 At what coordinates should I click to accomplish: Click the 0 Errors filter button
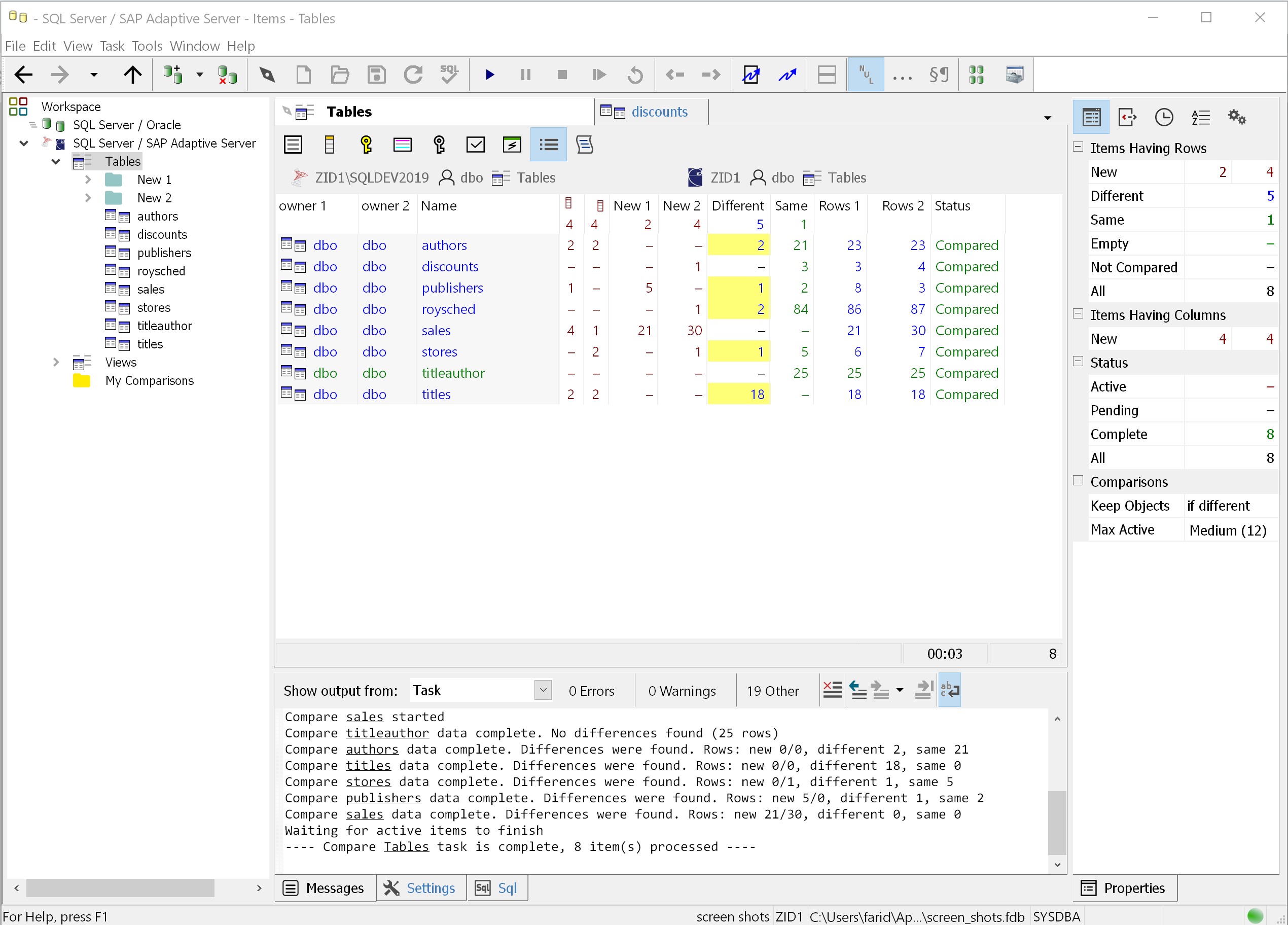(x=591, y=691)
